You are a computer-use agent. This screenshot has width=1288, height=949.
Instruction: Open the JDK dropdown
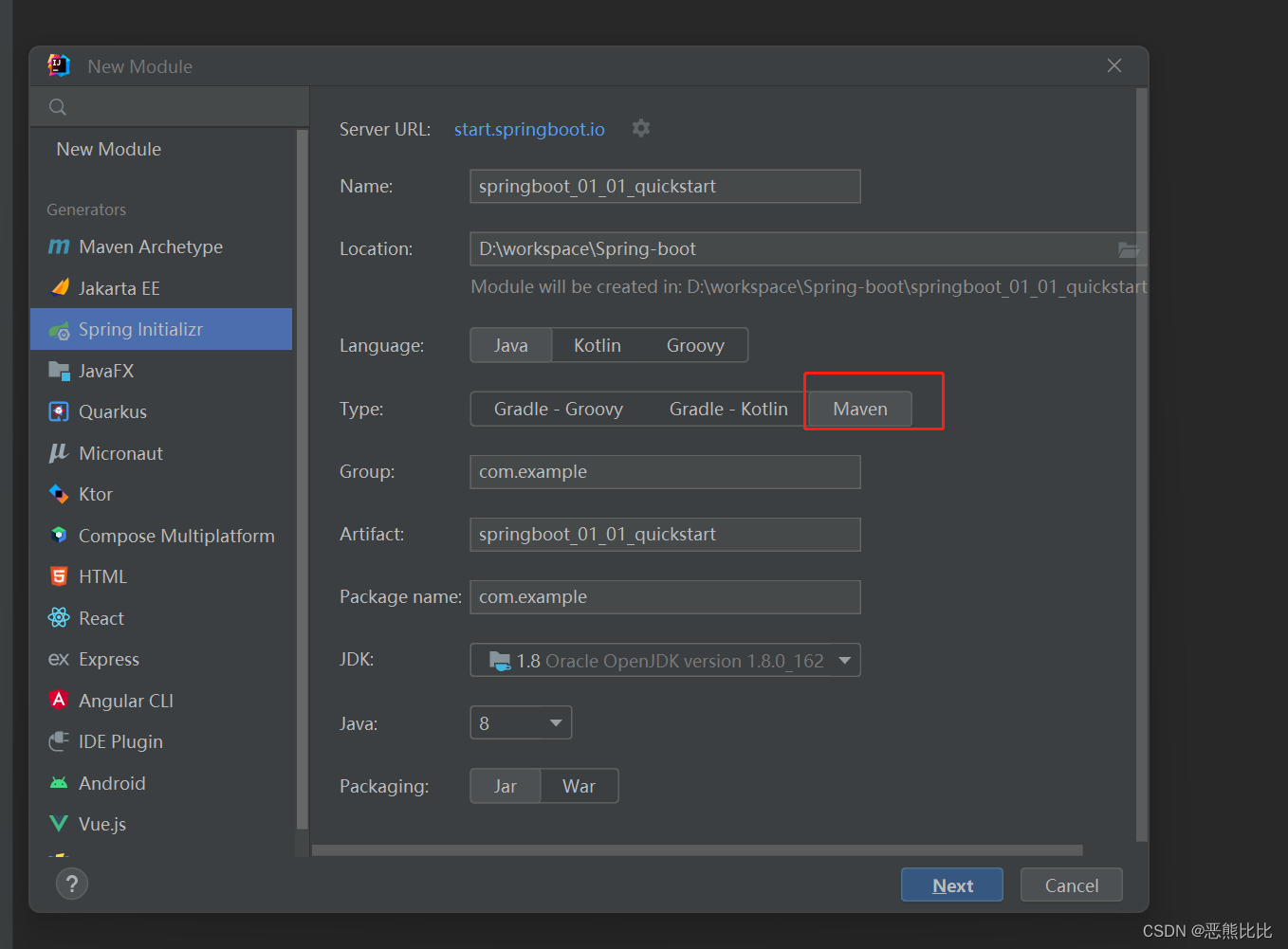(x=665, y=660)
